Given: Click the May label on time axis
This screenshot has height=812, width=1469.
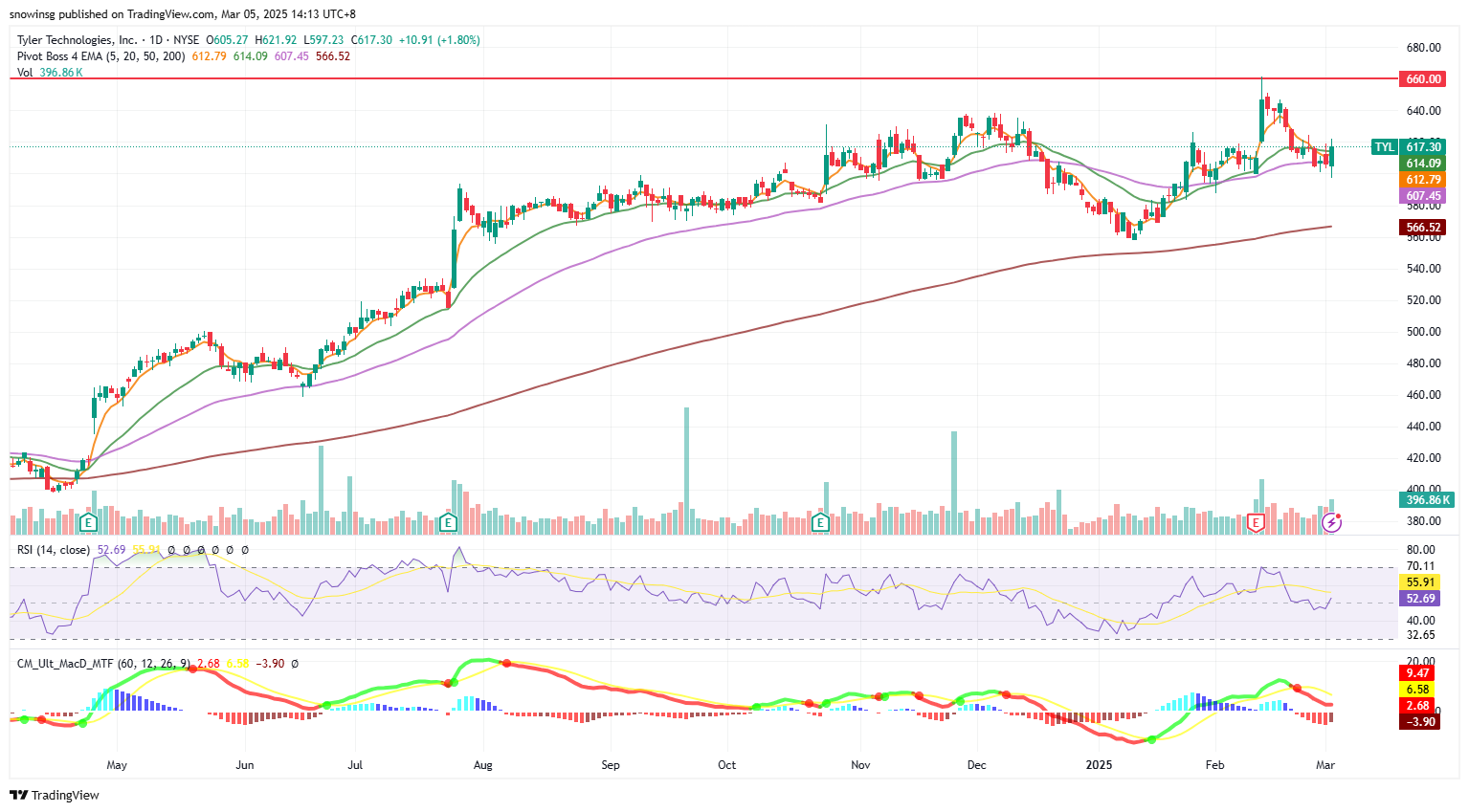Looking at the screenshot, I should (117, 765).
